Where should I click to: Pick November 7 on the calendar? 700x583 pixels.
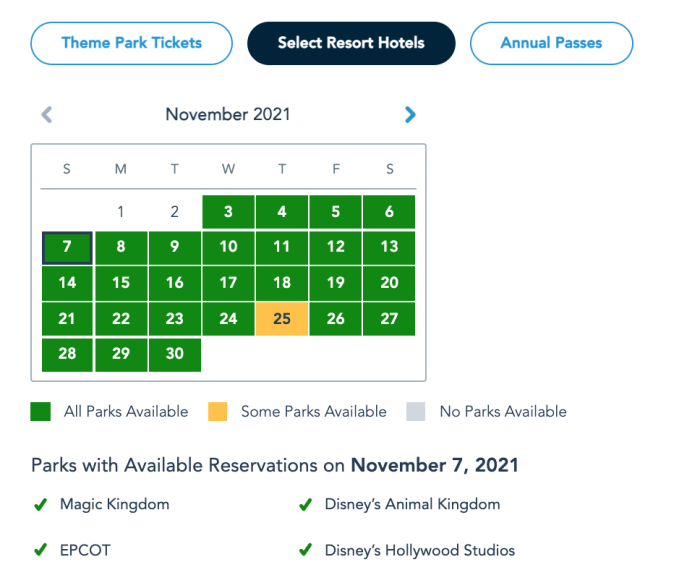tap(67, 247)
